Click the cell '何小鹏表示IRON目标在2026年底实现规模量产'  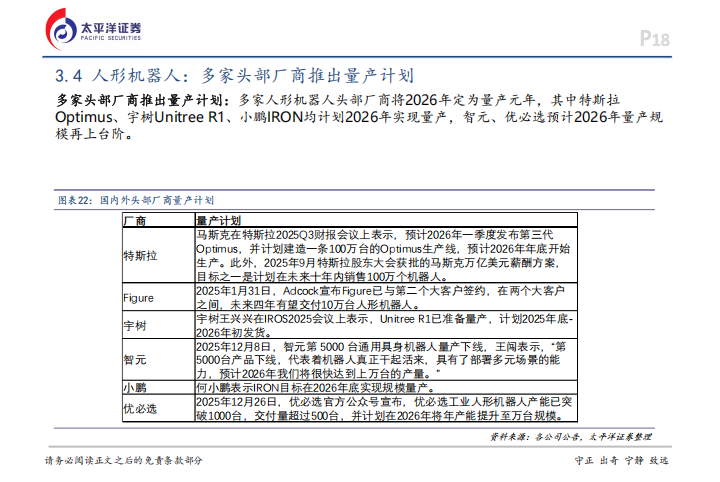click(386, 387)
